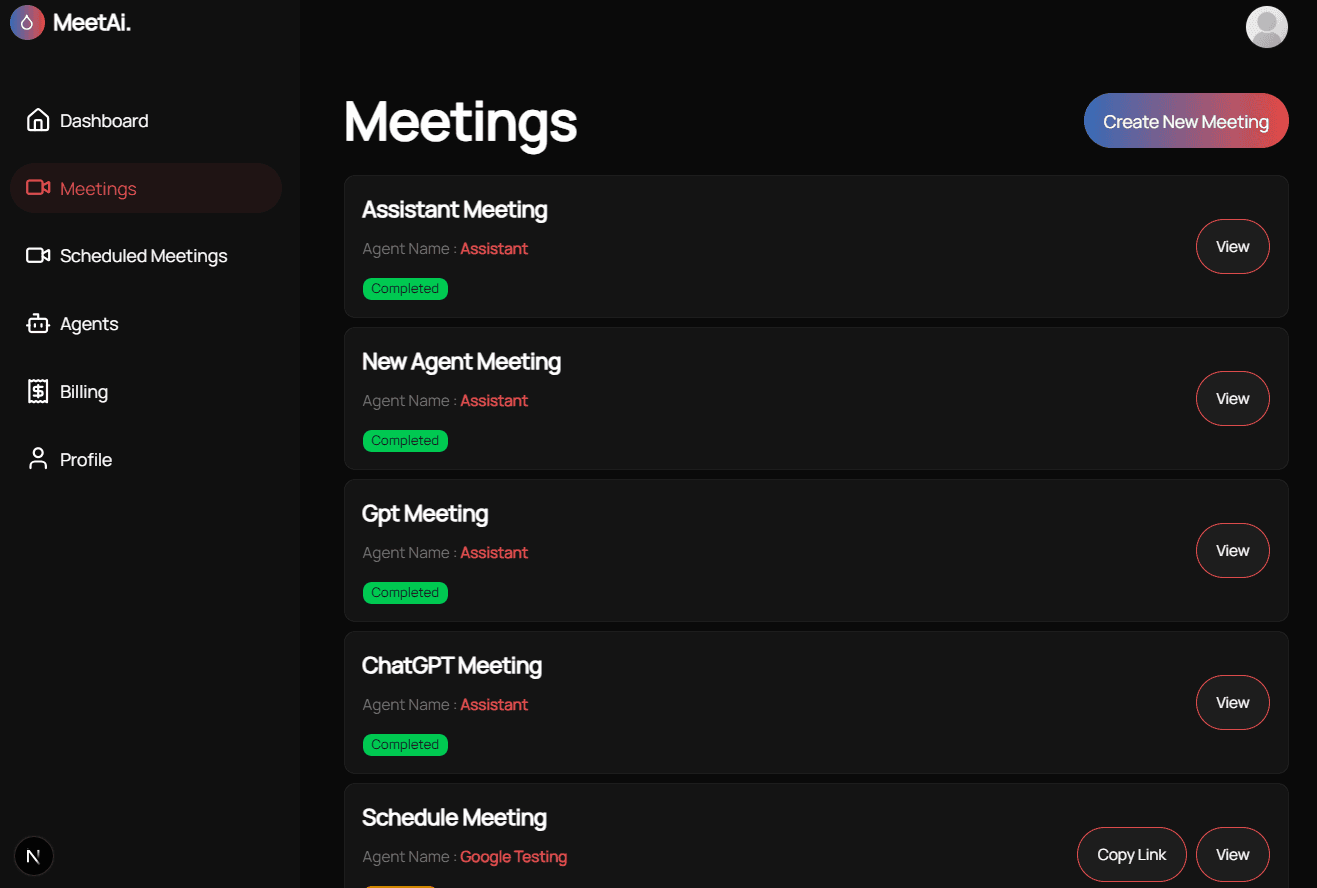
Task: View the ChatGPT Meeting entry
Action: tap(1232, 703)
